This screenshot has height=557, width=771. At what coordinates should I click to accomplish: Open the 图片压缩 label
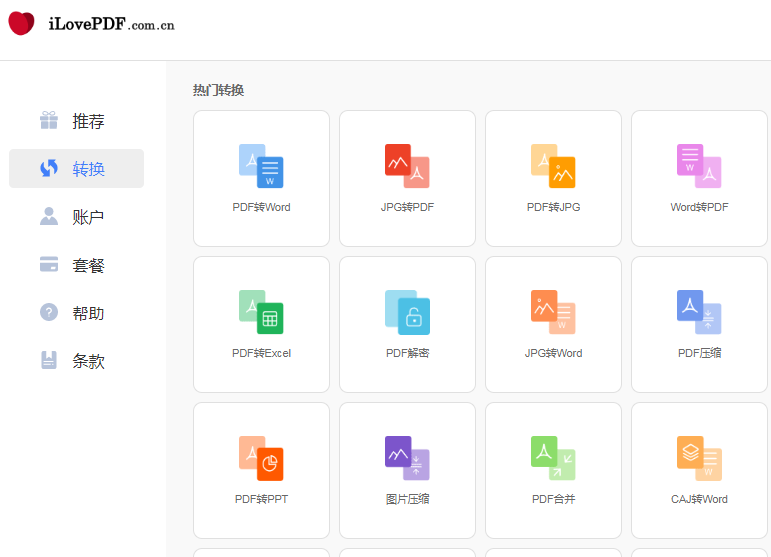pos(407,499)
